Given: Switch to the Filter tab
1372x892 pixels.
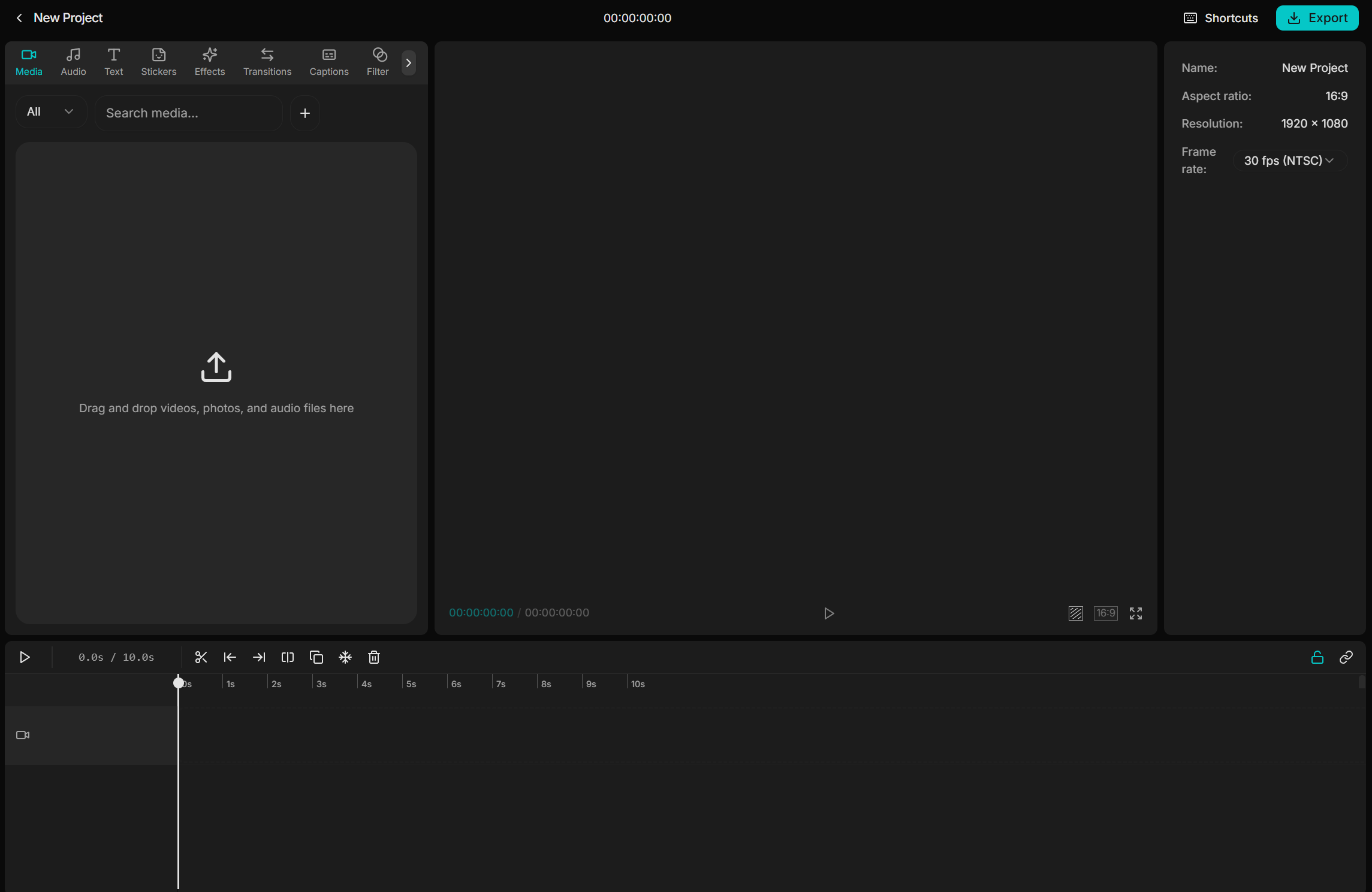Looking at the screenshot, I should pos(378,62).
